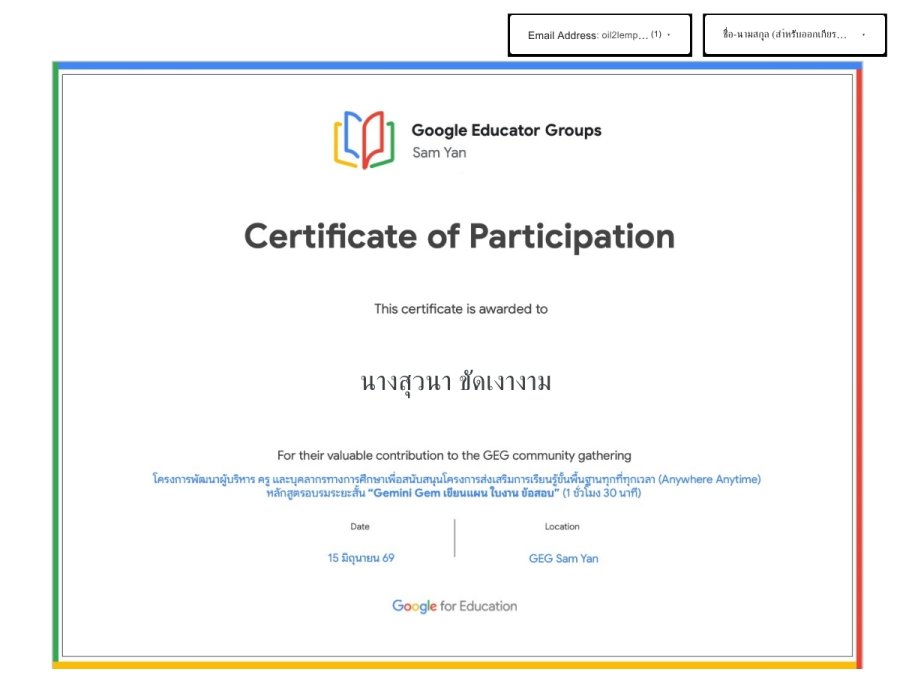
Task: Click the 'Certificate of Participation' title
Action: tap(459, 236)
